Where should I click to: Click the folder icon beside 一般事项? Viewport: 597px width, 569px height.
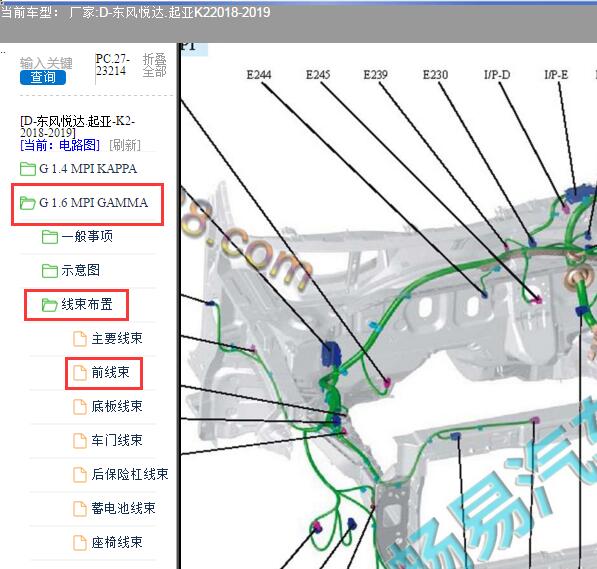[x=50, y=237]
